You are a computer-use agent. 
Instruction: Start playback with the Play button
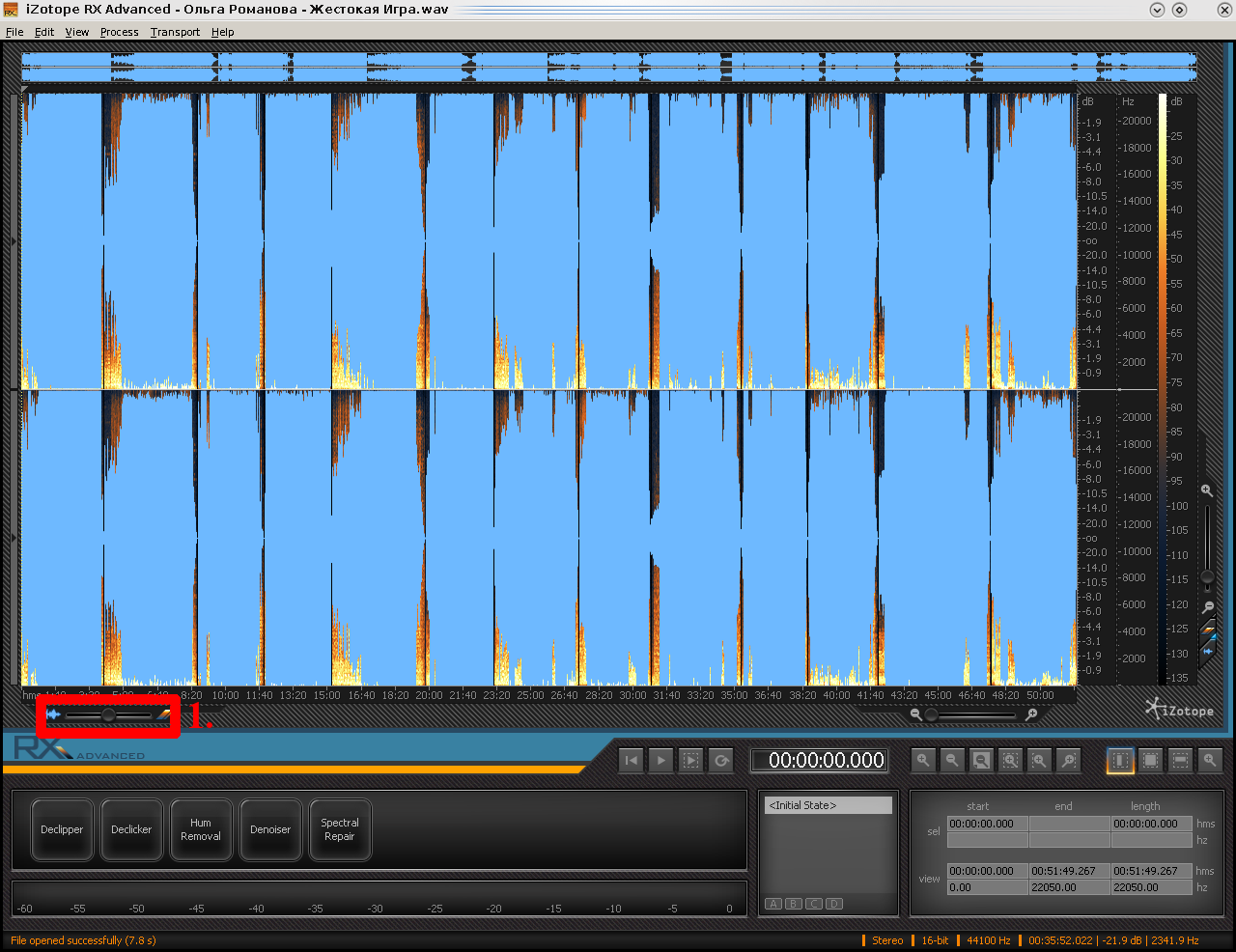coord(660,761)
